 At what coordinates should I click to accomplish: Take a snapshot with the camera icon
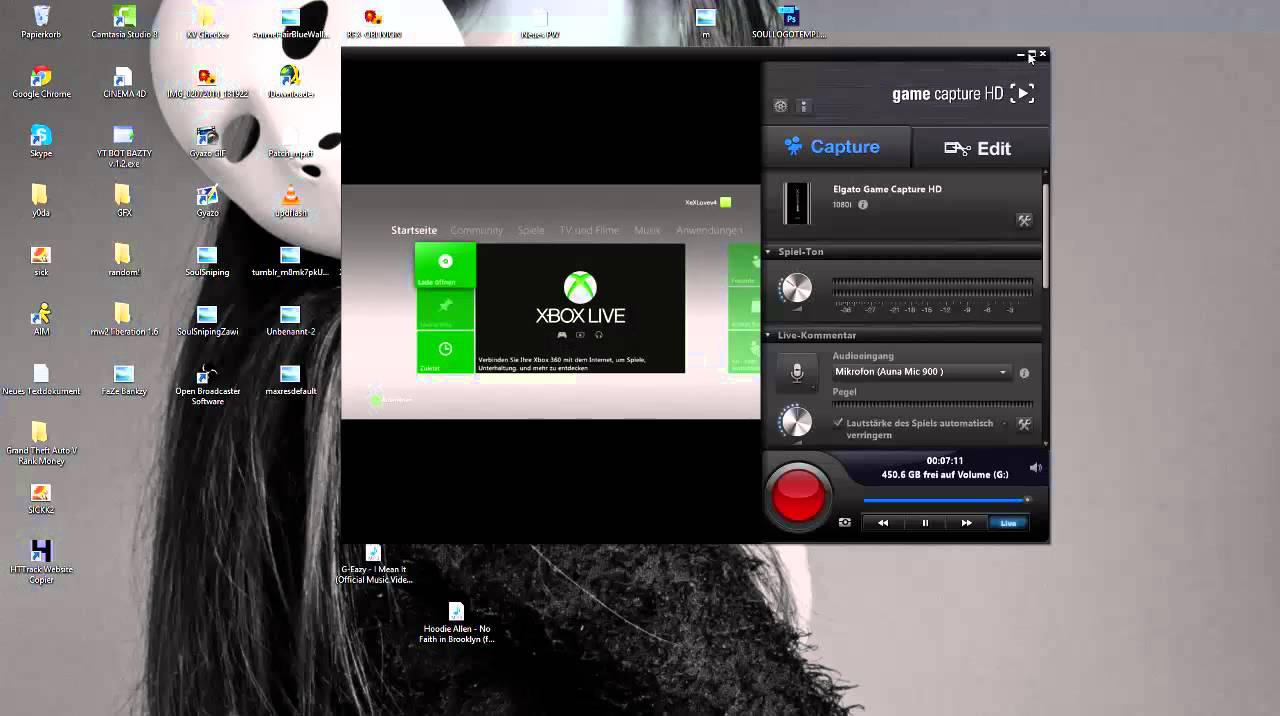click(845, 522)
